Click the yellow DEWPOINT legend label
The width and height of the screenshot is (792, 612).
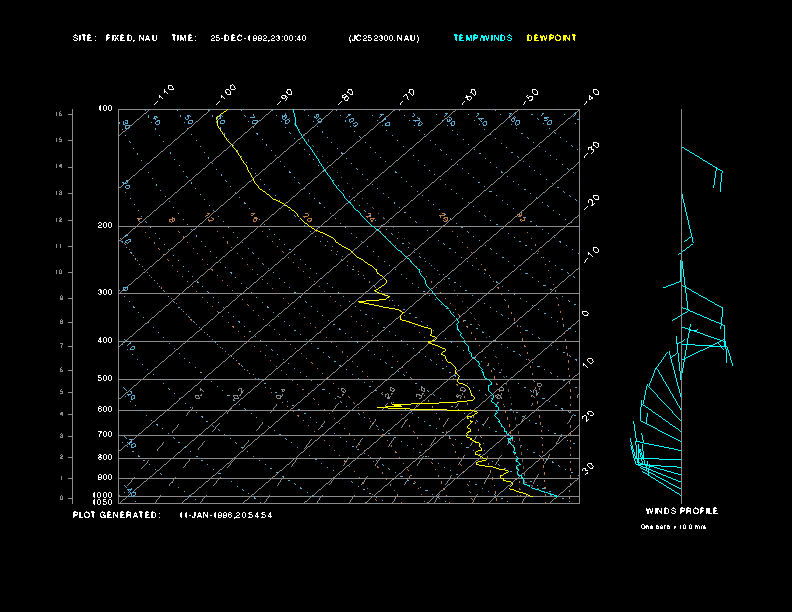click(x=551, y=38)
